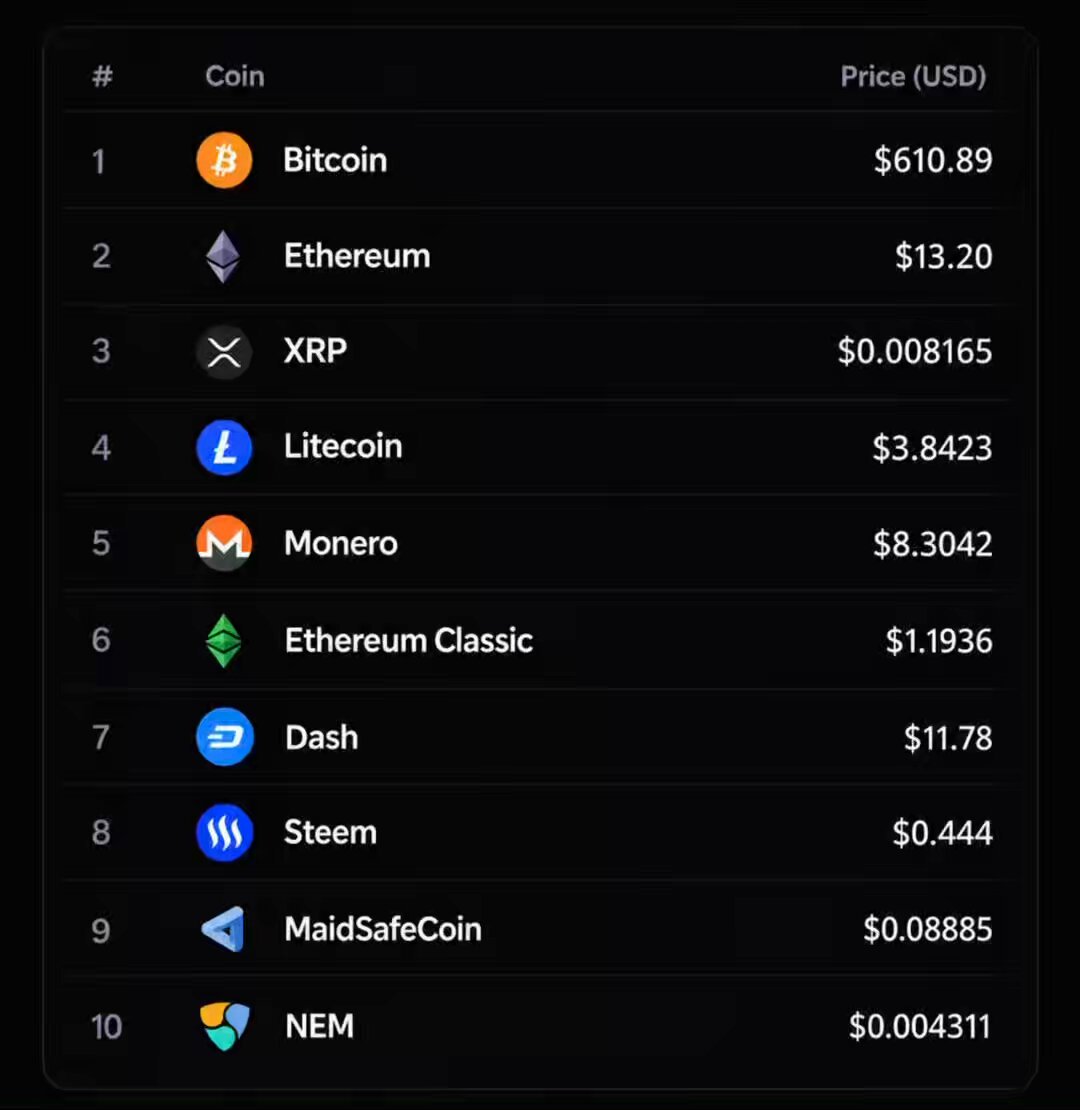Select the MaidSafeCoin triangle logo
Image resolution: width=1080 pixels, height=1110 pixels.
[224, 929]
